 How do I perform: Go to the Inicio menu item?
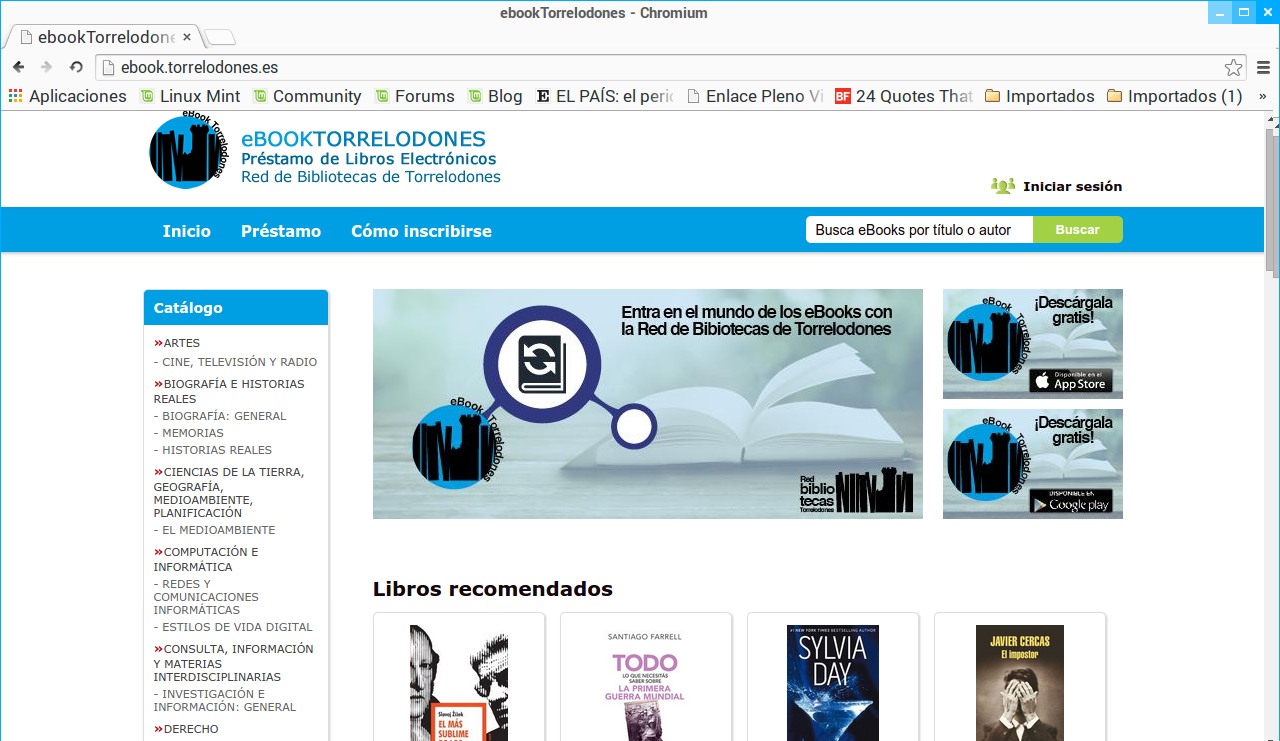coord(187,231)
